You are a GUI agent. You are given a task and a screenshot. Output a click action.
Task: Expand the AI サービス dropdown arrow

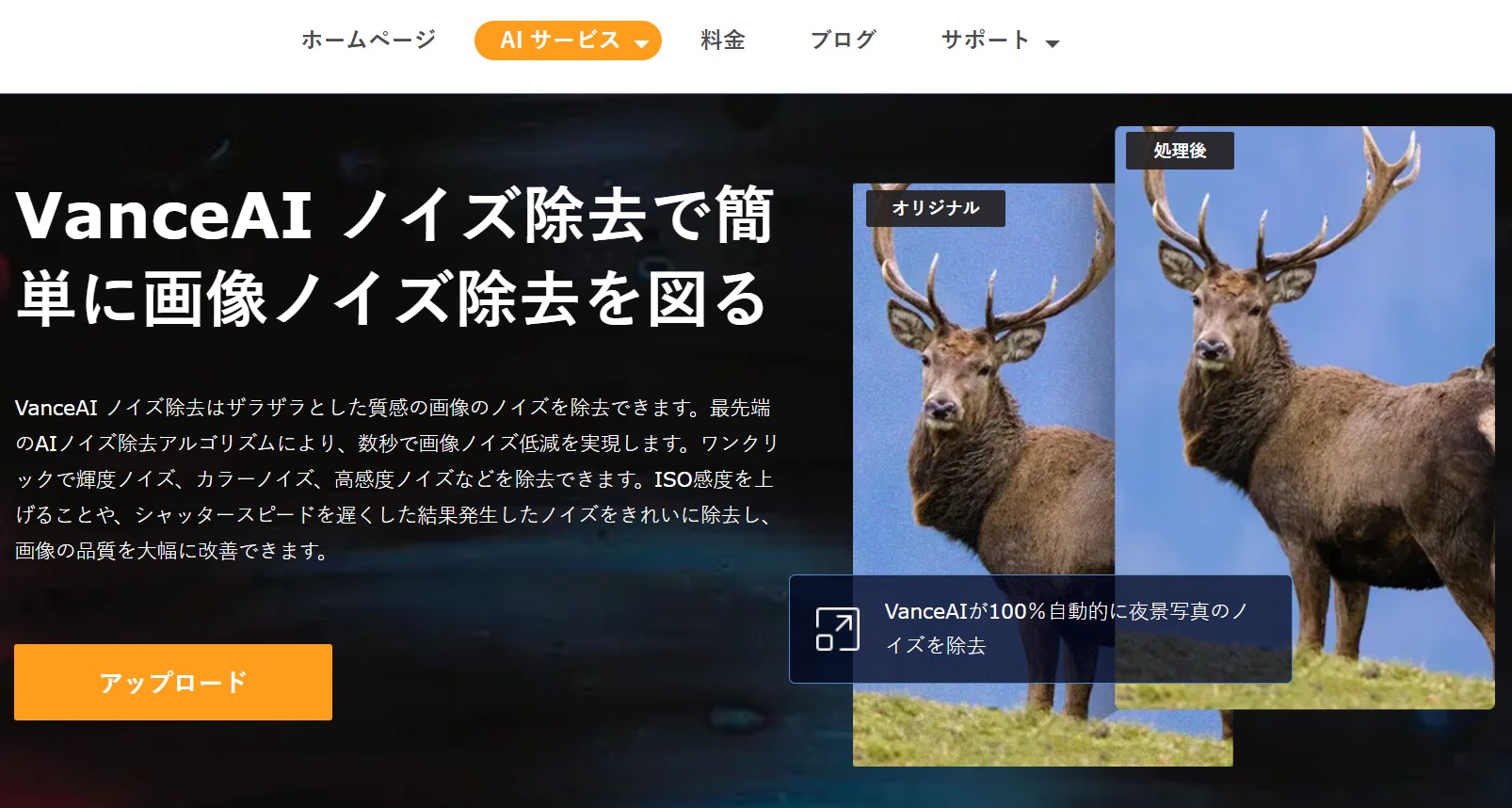[641, 43]
